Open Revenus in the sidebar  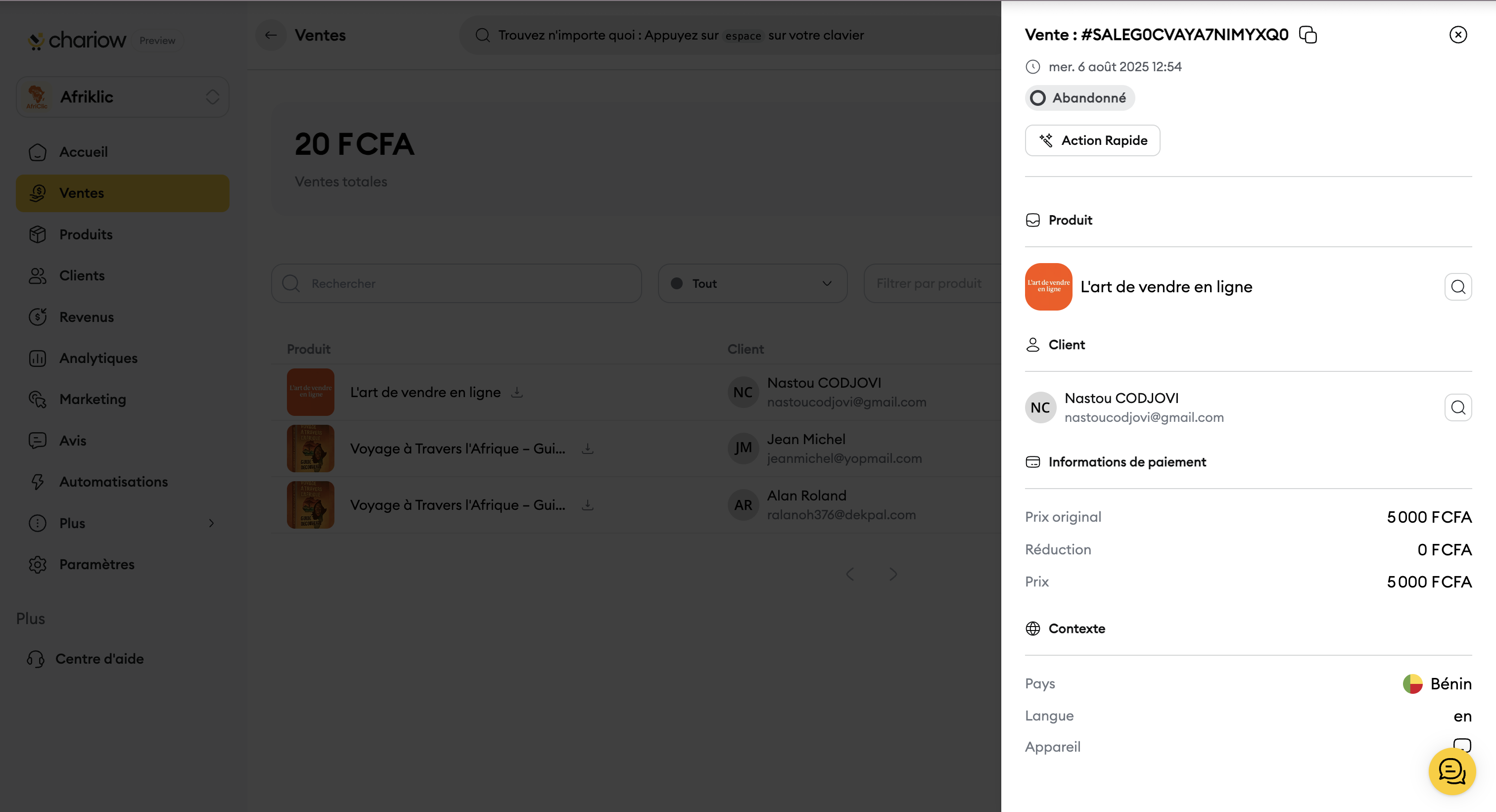[x=123, y=317]
